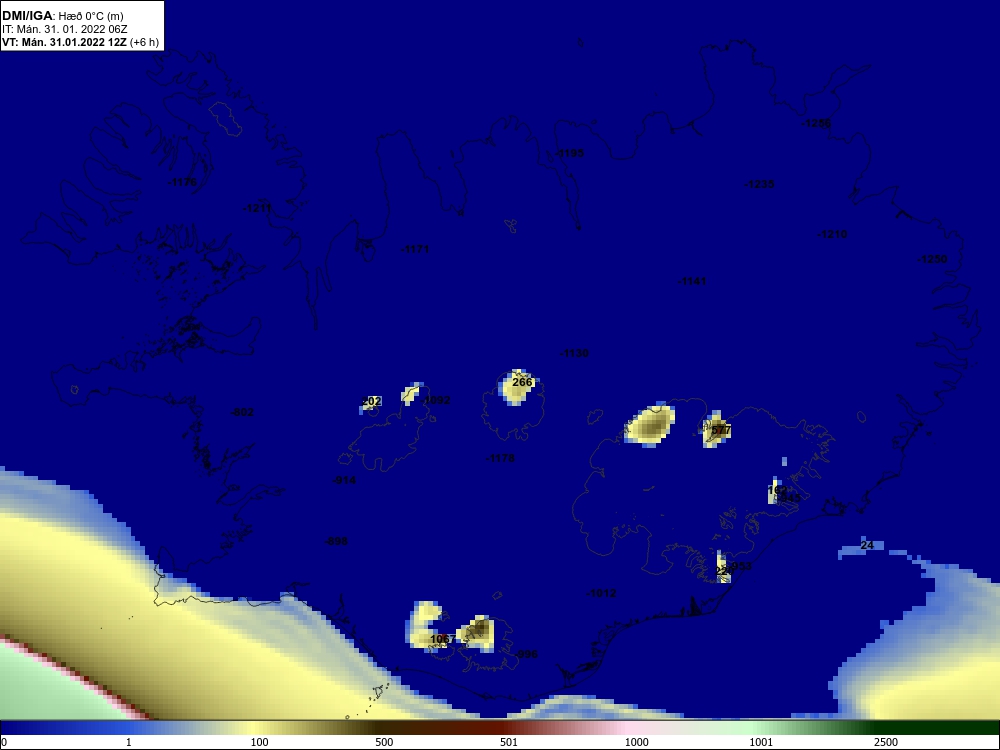Click the -1250 value on the map
Viewport: 1000px width, 750px height.
(x=932, y=259)
